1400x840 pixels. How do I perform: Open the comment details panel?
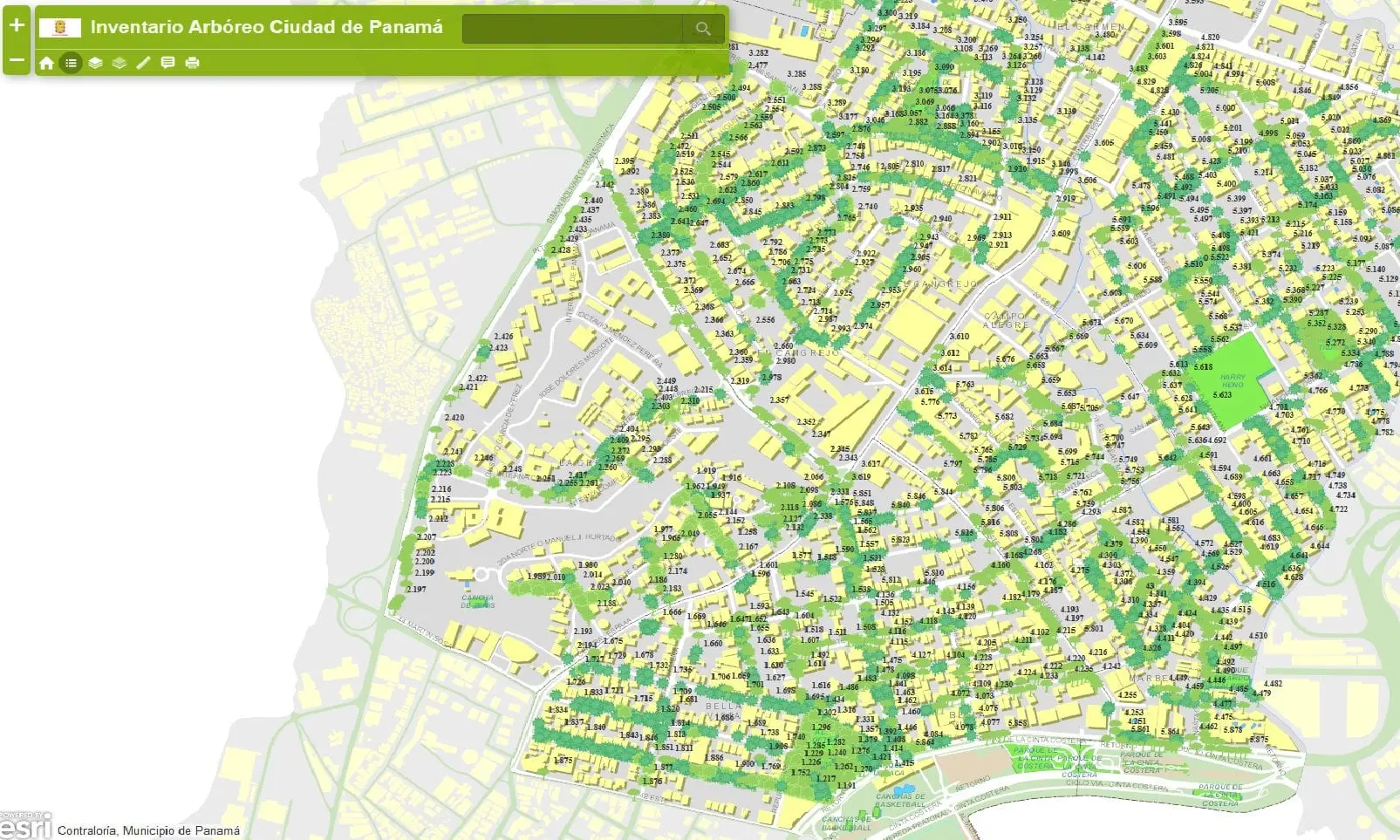pos(168,63)
